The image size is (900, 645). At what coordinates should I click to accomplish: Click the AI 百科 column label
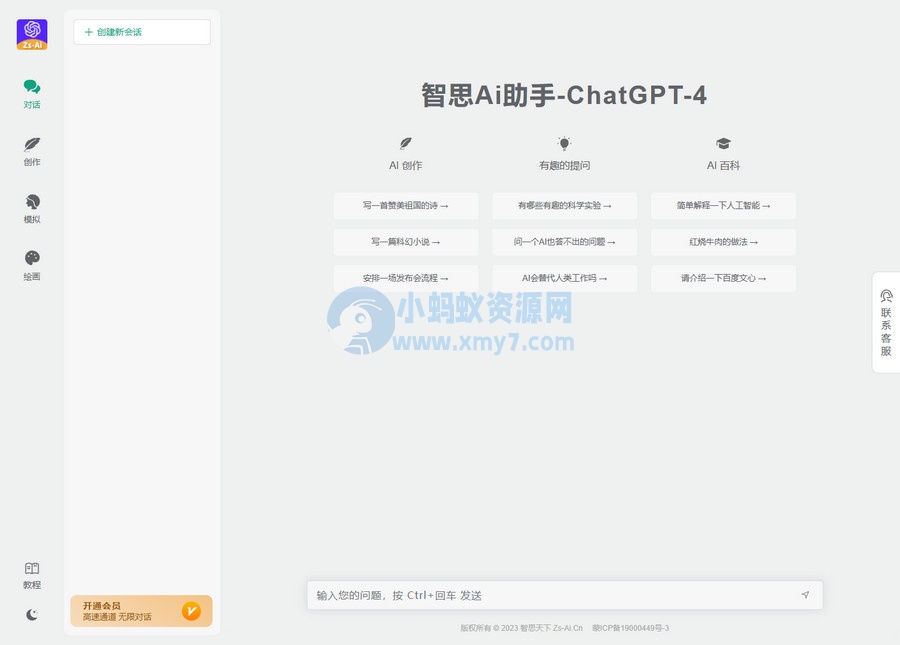click(723, 165)
